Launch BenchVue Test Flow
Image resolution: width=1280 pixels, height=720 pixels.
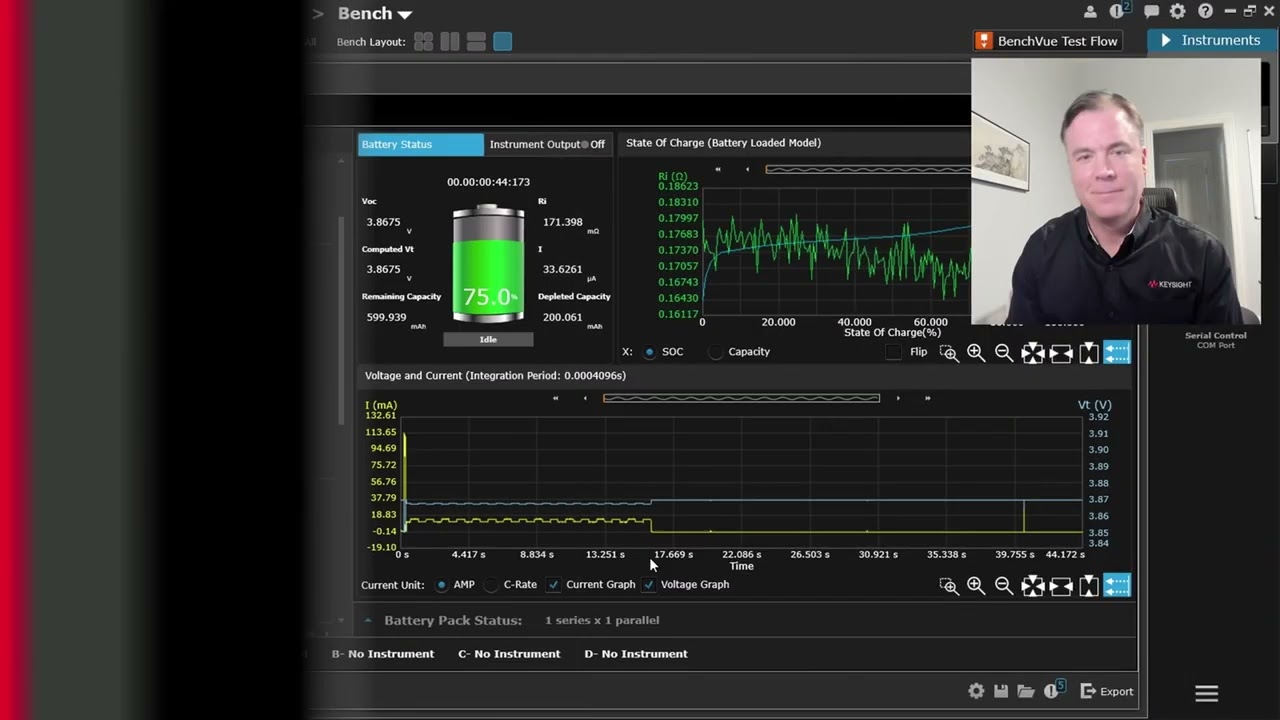pyautogui.click(x=1046, y=41)
